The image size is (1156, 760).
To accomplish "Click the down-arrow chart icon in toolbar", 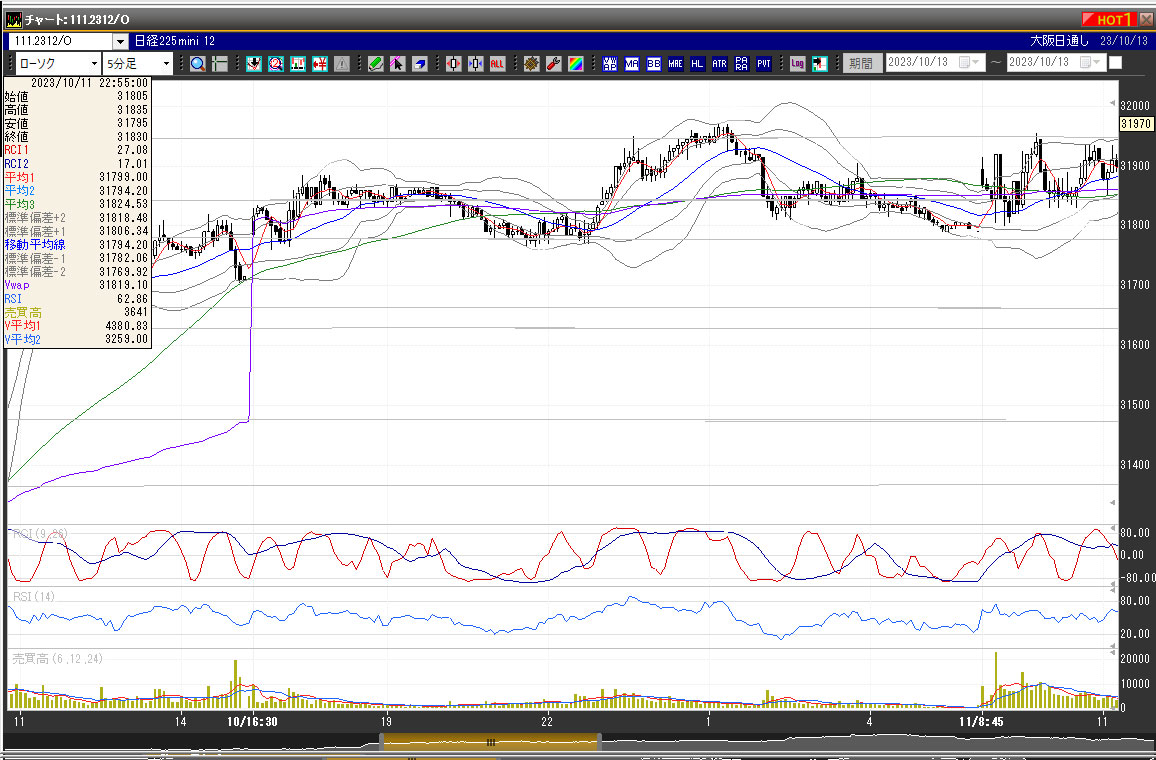I will 254,64.
